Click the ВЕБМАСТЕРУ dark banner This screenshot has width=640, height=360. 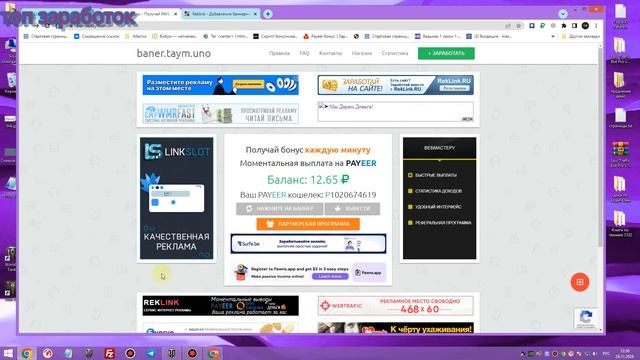click(439, 198)
